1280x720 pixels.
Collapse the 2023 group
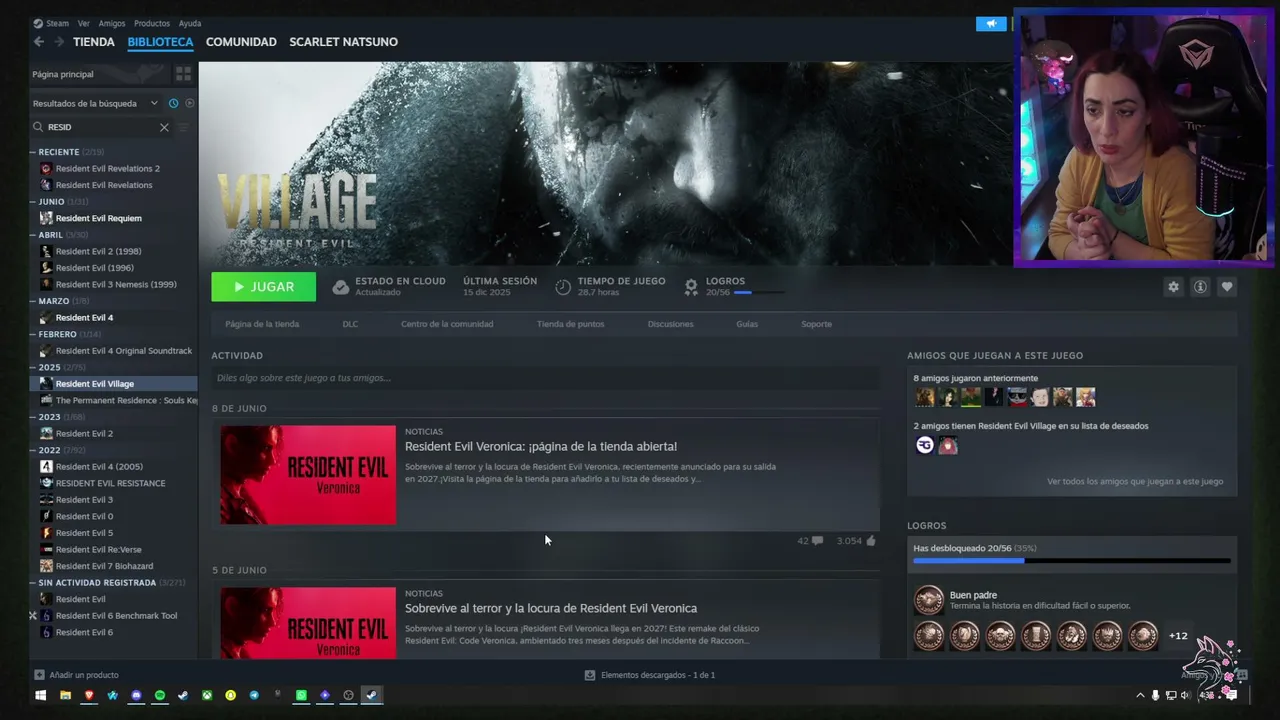pyautogui.click(x=33, y=417)
